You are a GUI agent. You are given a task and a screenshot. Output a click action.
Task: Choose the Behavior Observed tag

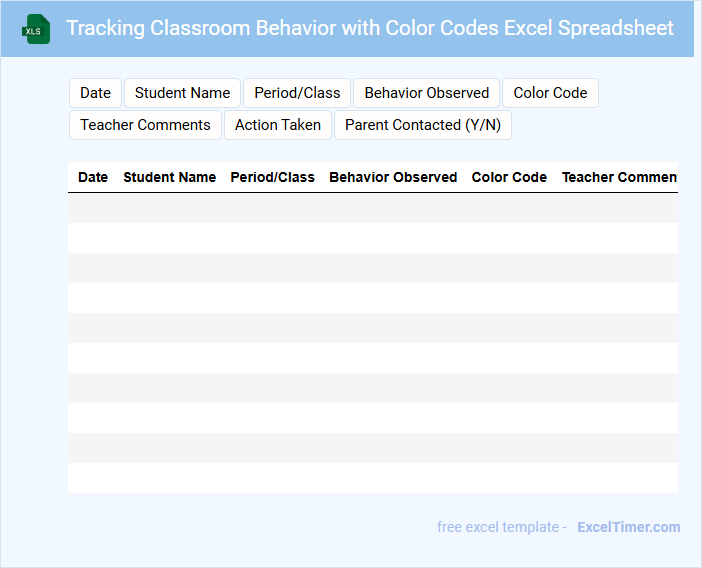[427, 93]
